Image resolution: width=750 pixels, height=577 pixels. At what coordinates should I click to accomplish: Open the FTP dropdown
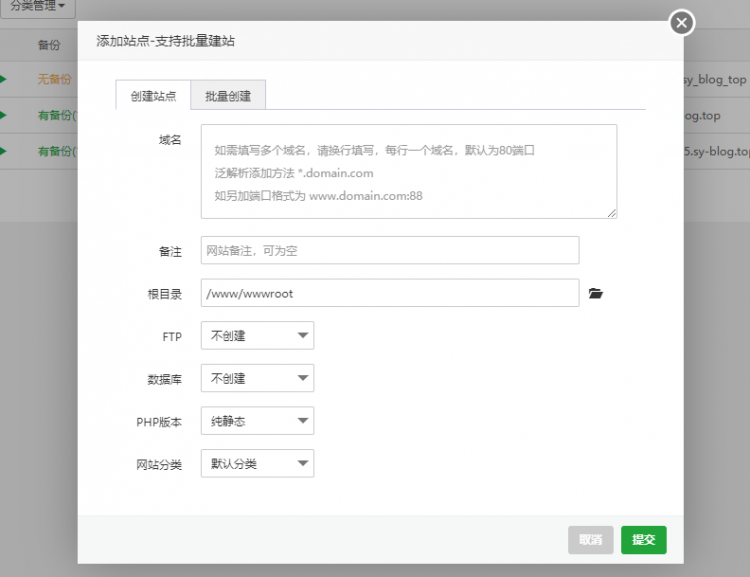[257, 336]
